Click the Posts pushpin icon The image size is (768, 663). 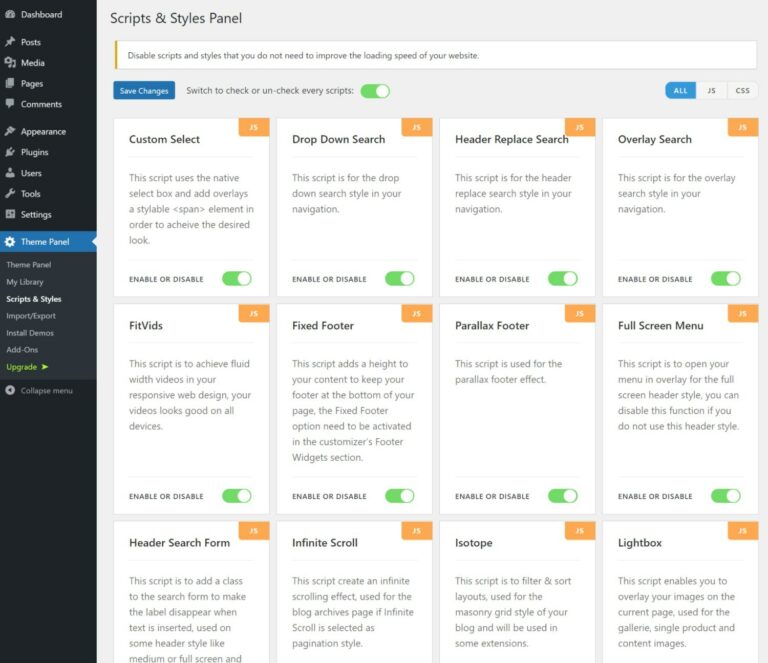pyautogui.click(x=10, y=42)
